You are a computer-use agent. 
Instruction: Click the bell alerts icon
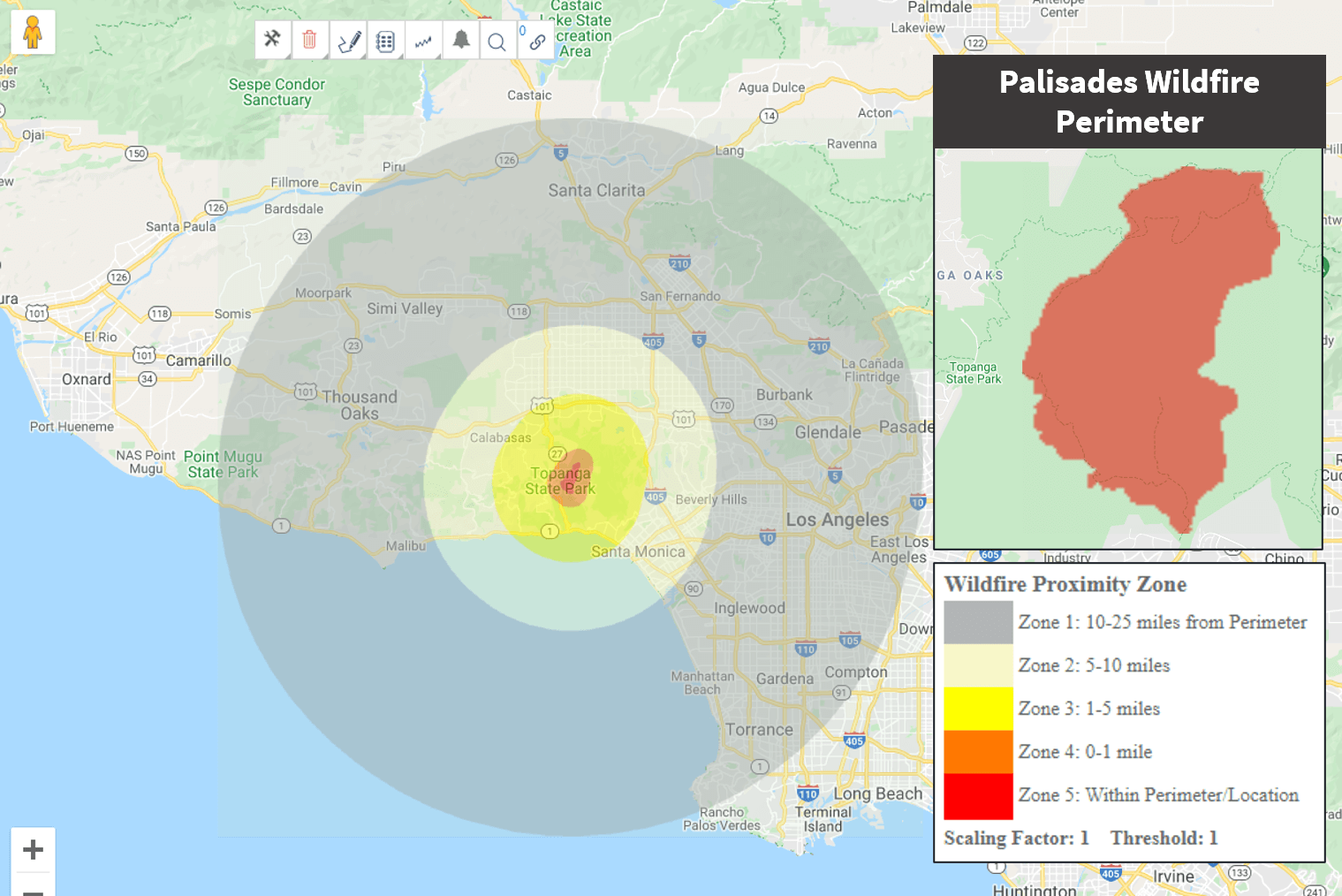(461, 40)
